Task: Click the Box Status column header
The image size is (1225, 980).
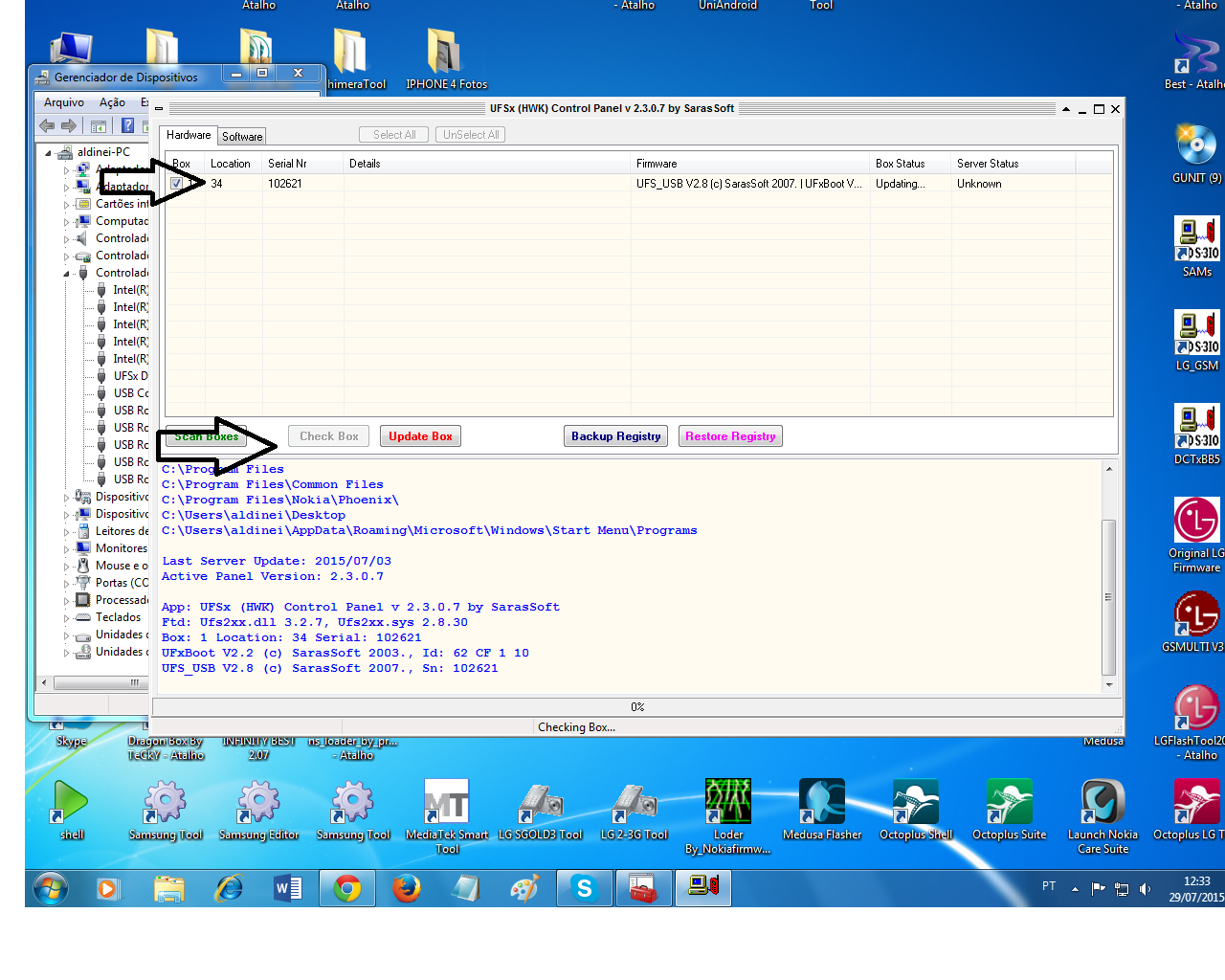Action: click(x=910, y=164)
